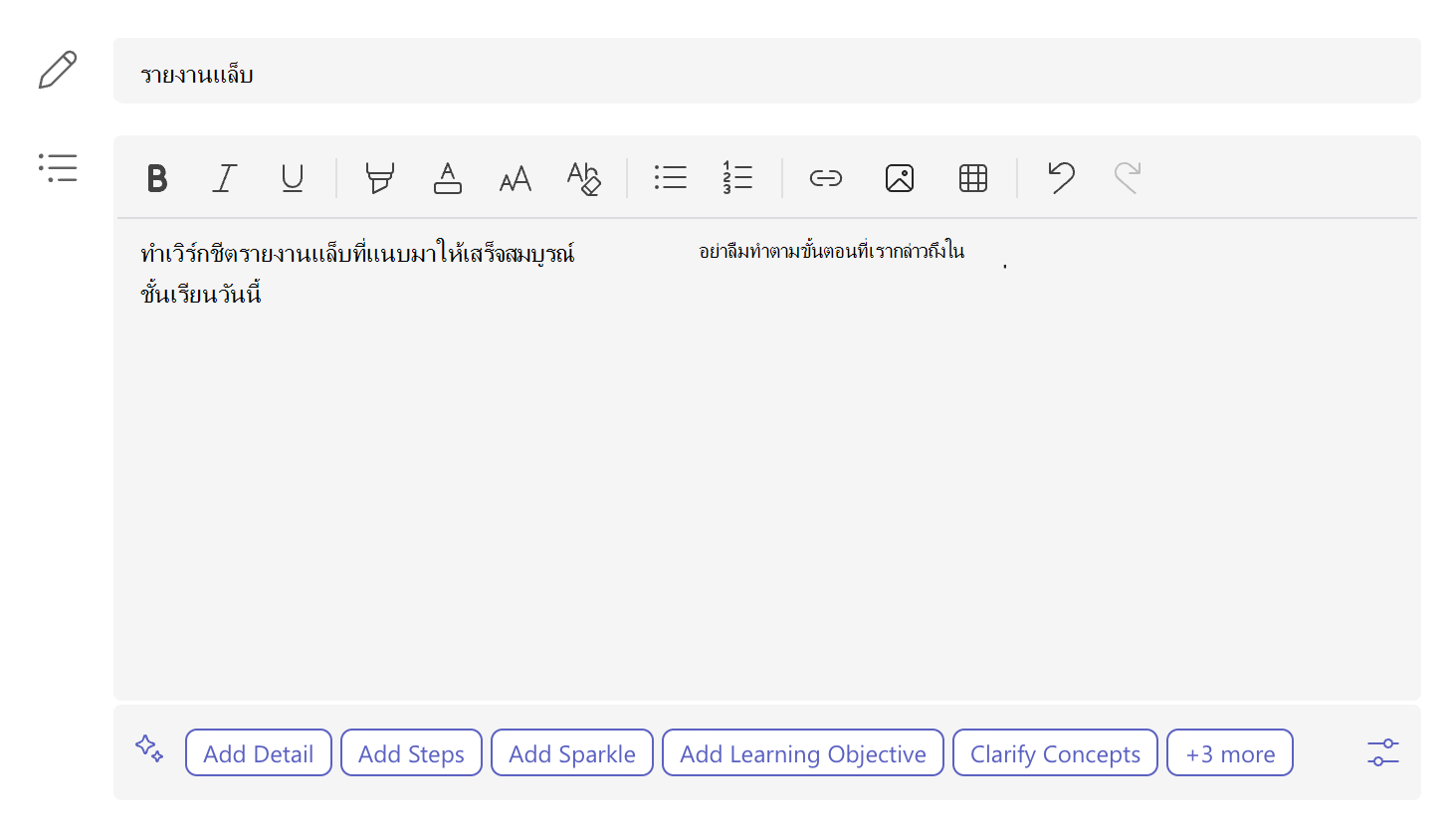Insert a bulleted list

pos(671,178)
